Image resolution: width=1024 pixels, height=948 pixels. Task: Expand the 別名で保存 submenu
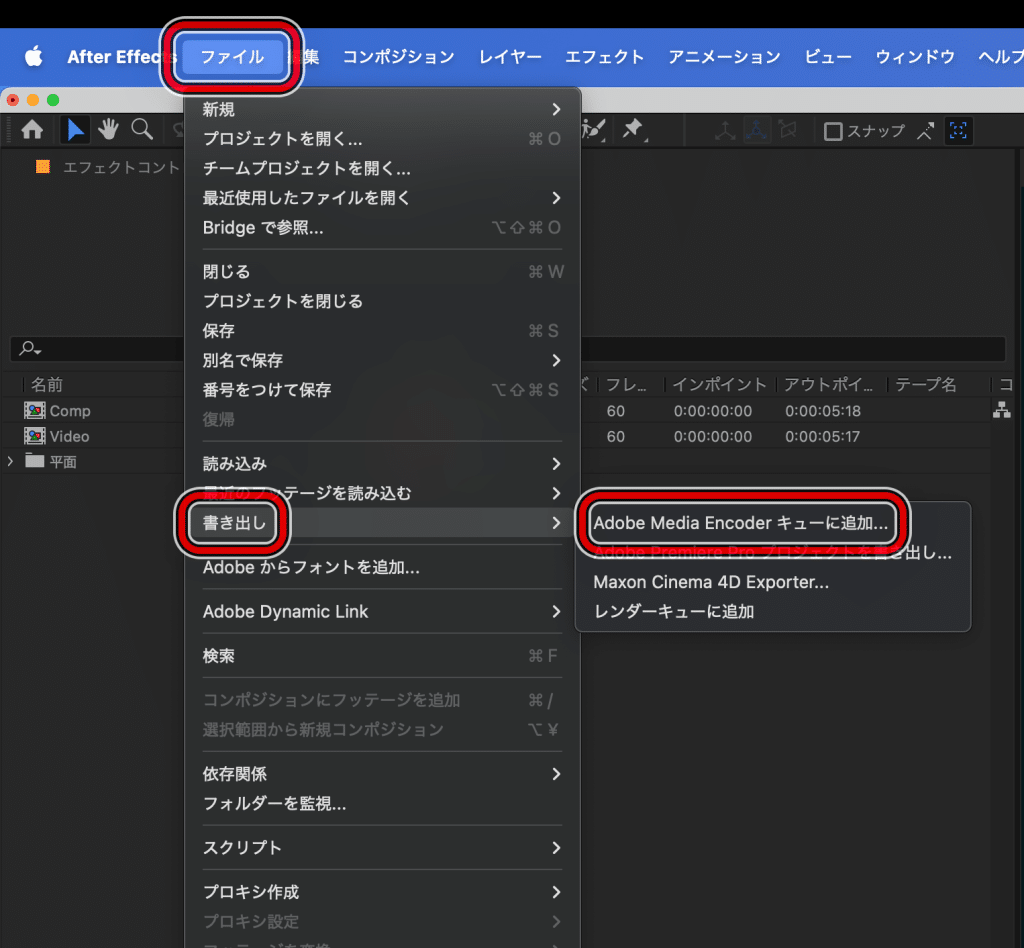pos(380,360)
